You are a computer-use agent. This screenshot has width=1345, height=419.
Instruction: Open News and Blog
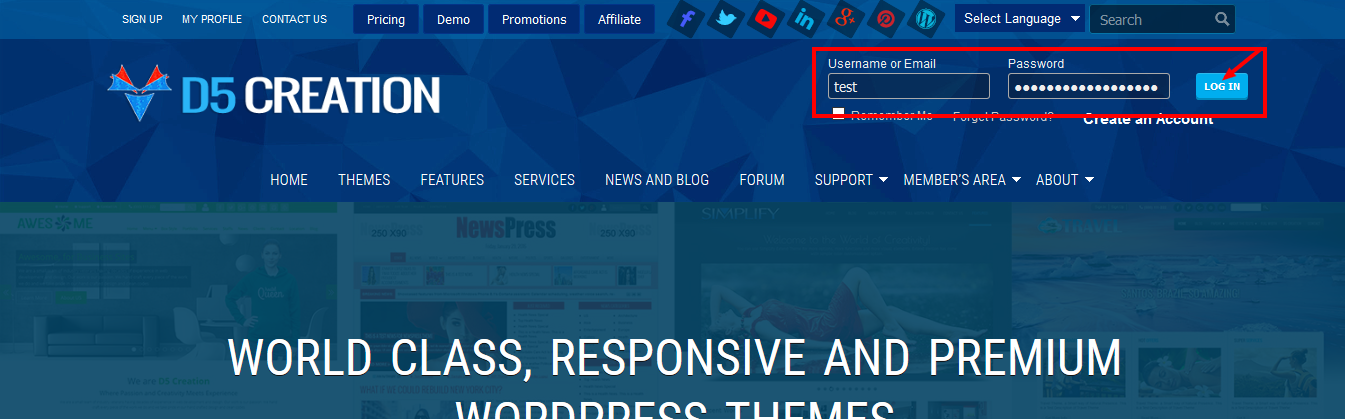[657, 180]
